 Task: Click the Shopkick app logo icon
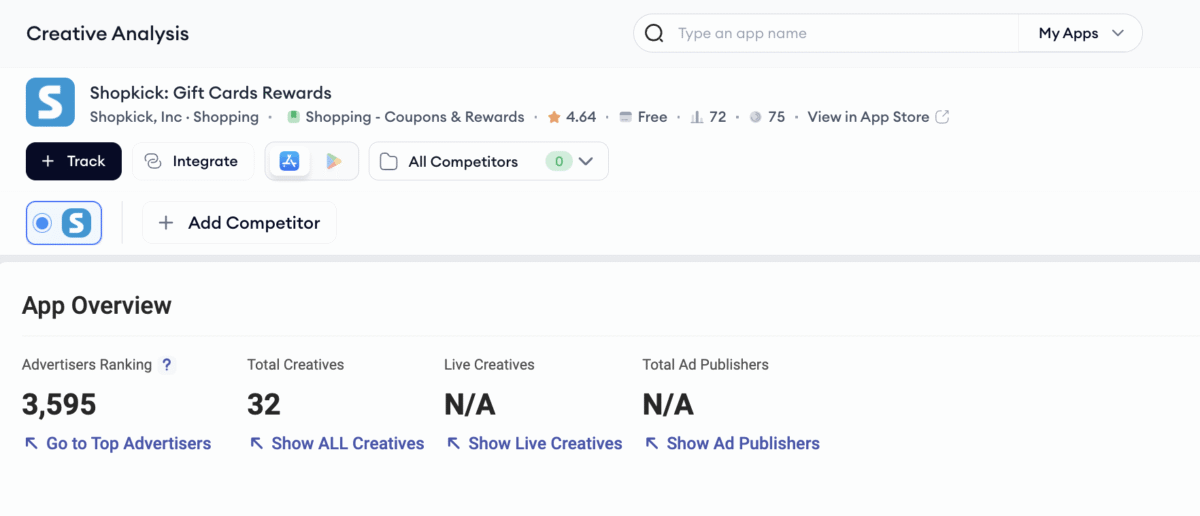[50, 103]
